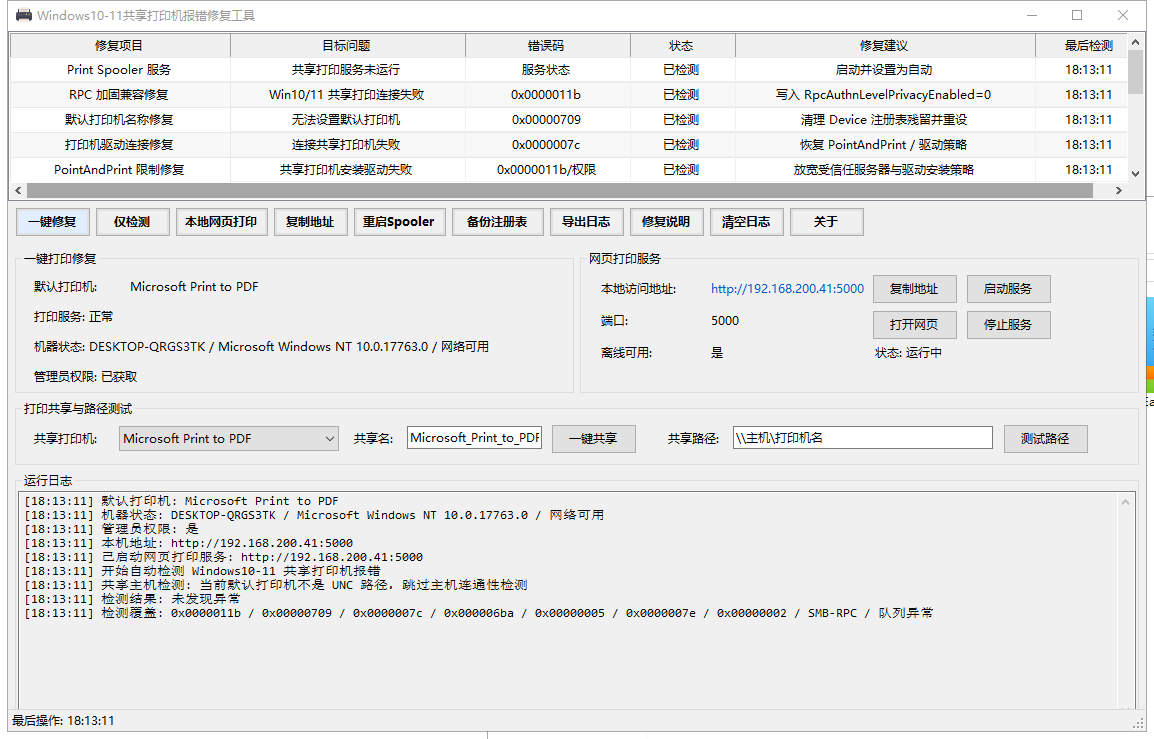
Task: Close the repair tool window
Action: (1122, 15)
